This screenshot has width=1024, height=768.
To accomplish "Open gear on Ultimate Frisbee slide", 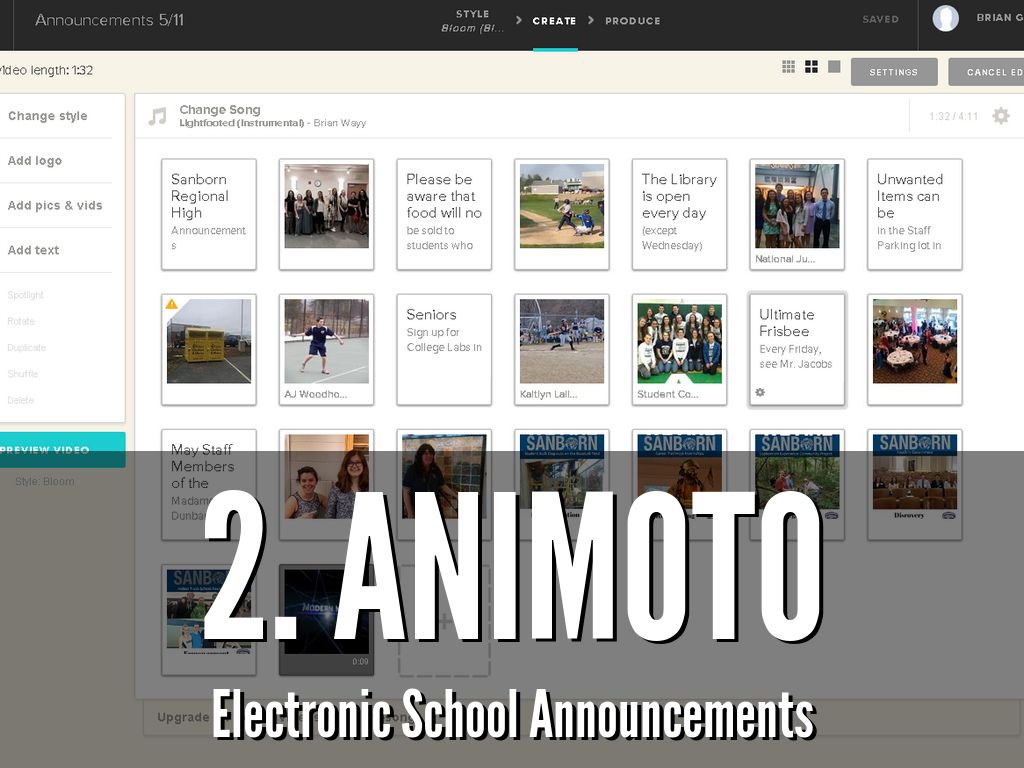I will (760, 392).
